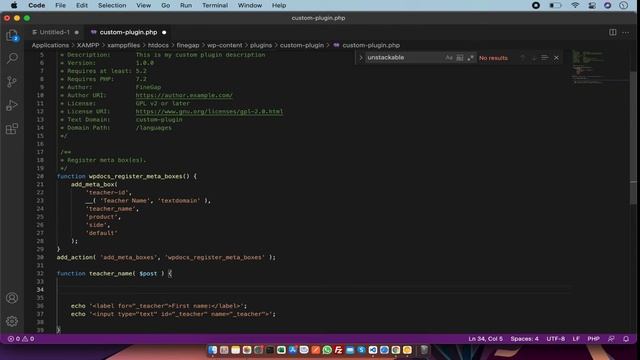The height and width of the screenshot is (360, 640).
Task: Open Control Center in menu bar
Action: pyautogui.click(x=592, y=5)
